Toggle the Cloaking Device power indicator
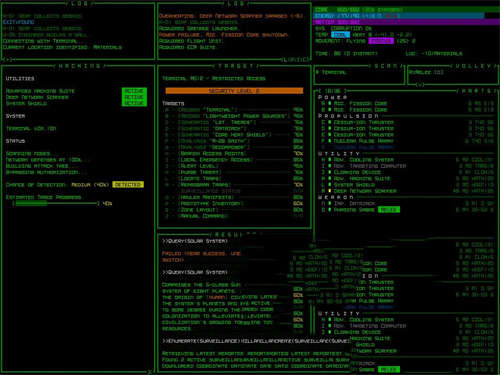The width and height of the screenshot is (500, 375). click(330, 172)
